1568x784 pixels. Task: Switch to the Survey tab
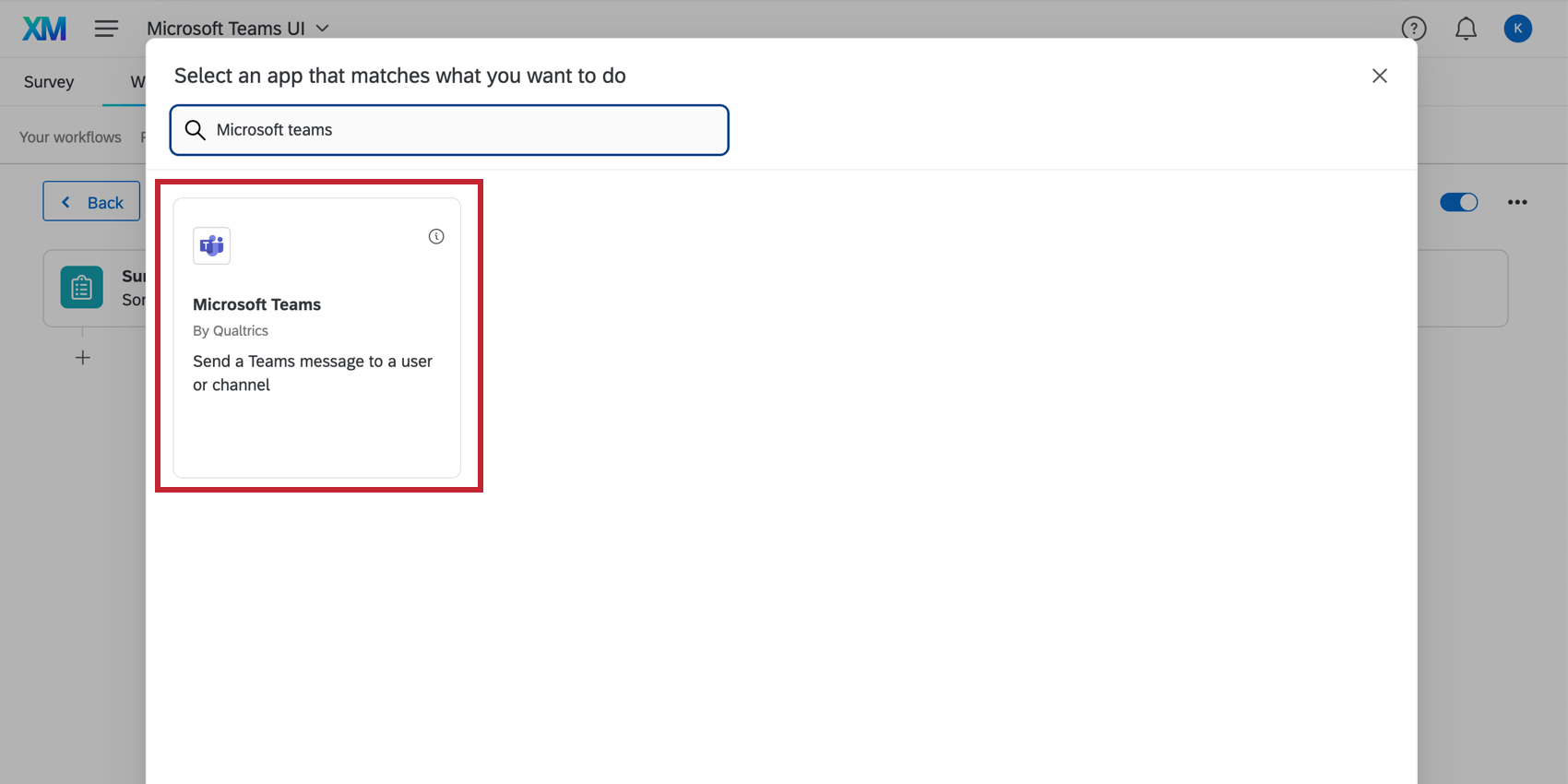point(49,81)
